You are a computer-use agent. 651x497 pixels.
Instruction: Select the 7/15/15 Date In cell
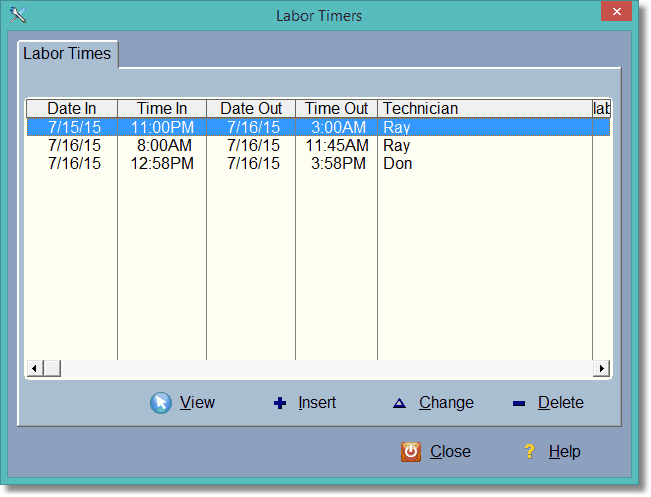[x=74, y=127]
